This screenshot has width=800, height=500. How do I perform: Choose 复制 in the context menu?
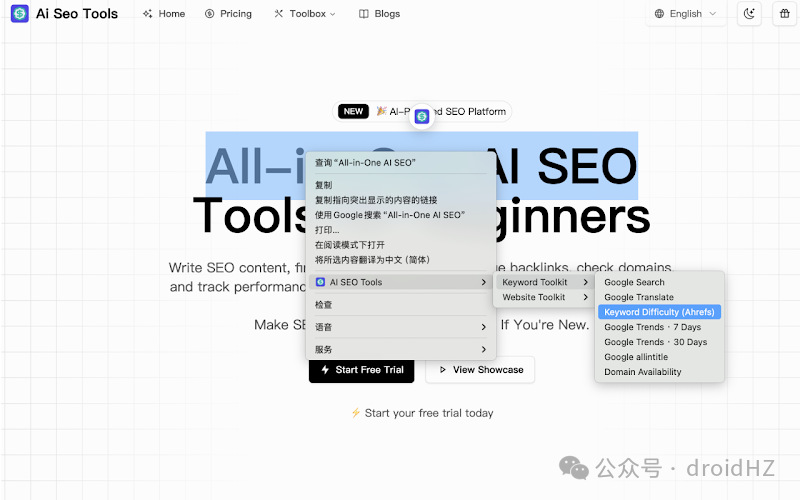(x=402, y=185)
